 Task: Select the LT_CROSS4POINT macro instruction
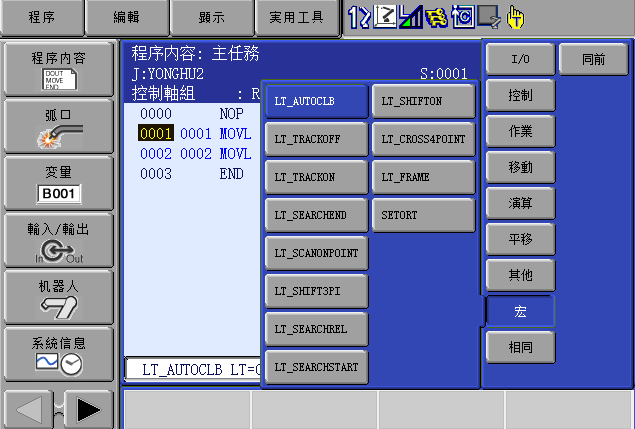tap(424, 139)
